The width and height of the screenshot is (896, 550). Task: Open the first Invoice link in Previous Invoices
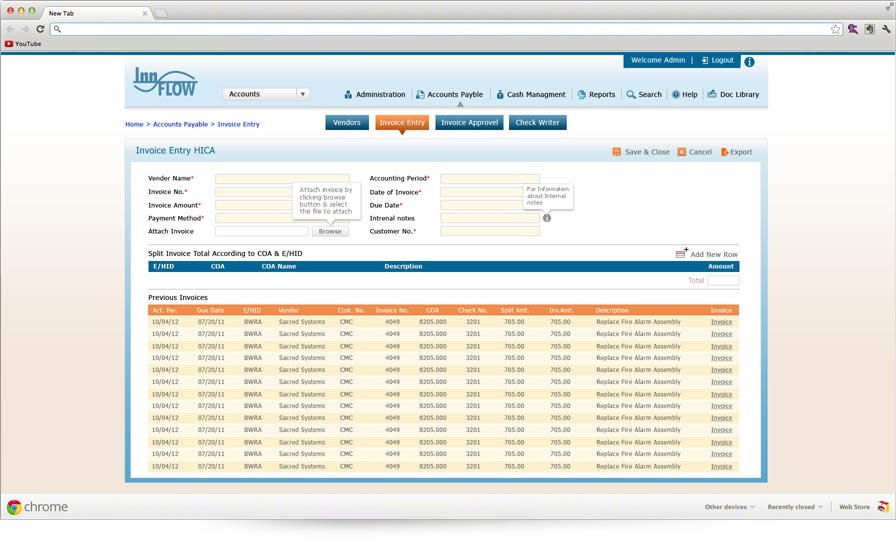point(721,322)
